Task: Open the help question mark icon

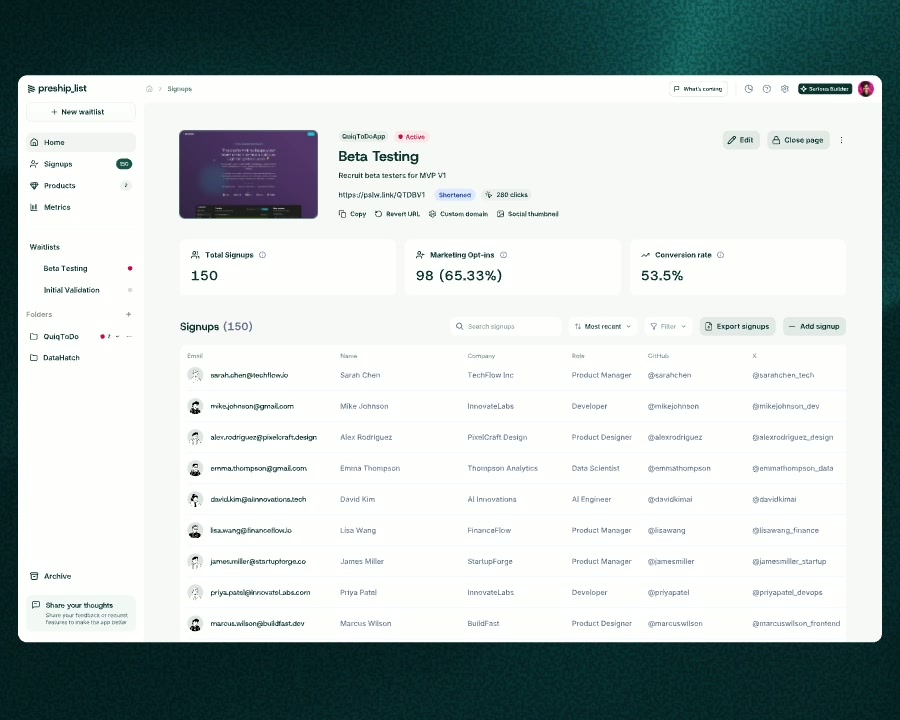Action: 766,89
